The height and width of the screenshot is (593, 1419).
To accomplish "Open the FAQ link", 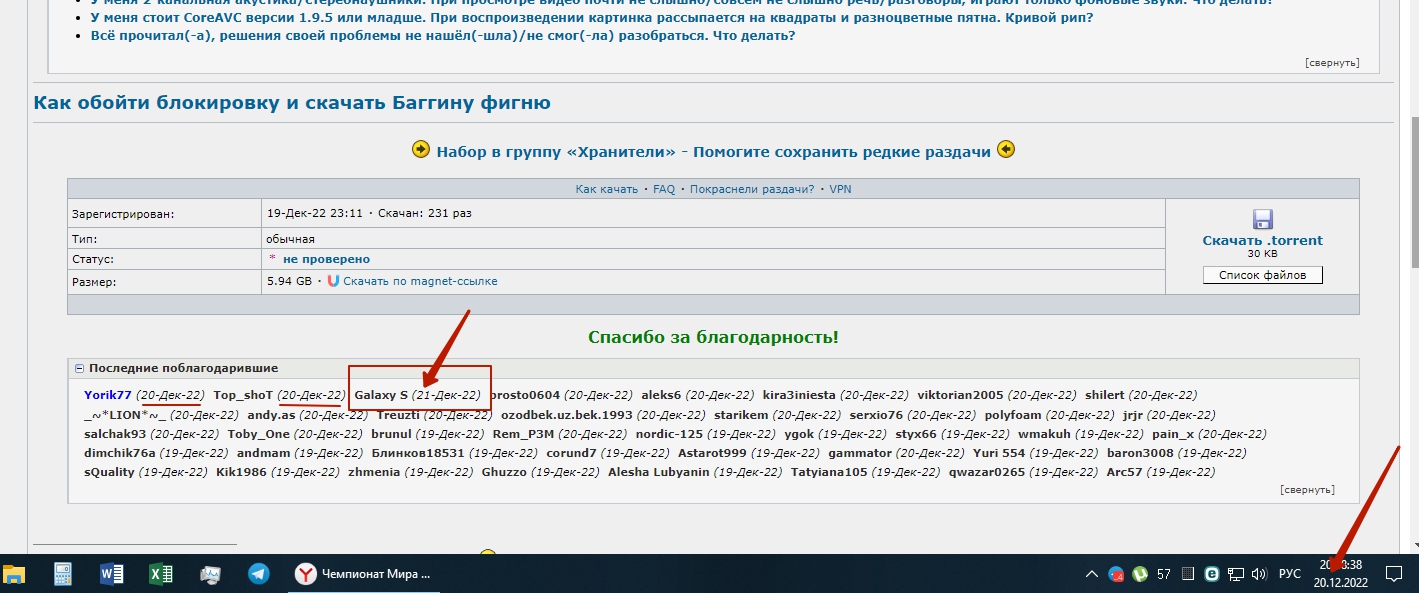I will coord(664,189).
